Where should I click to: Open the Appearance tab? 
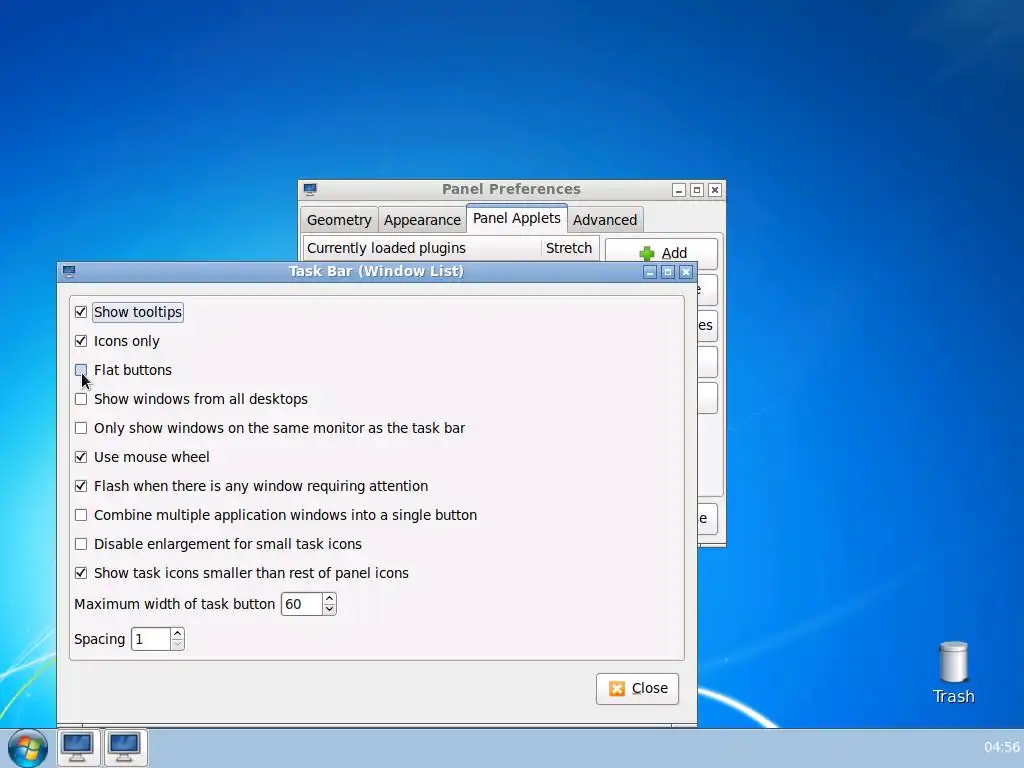422,220
